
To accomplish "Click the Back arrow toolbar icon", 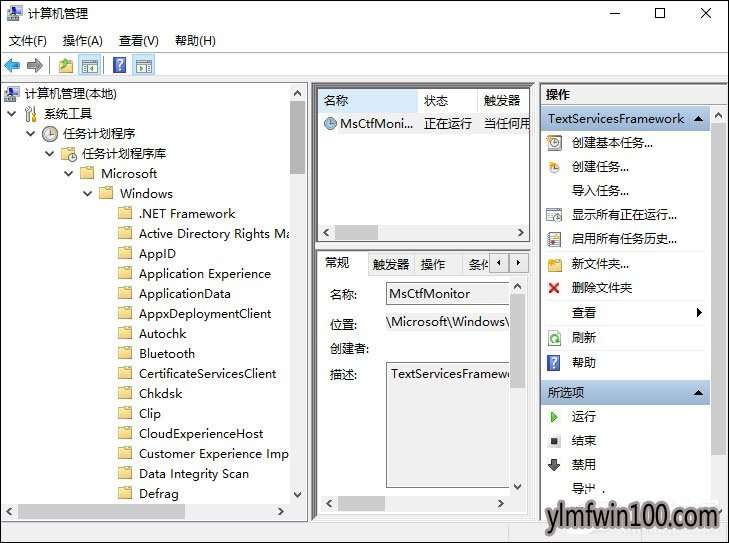I will (12, 66).
